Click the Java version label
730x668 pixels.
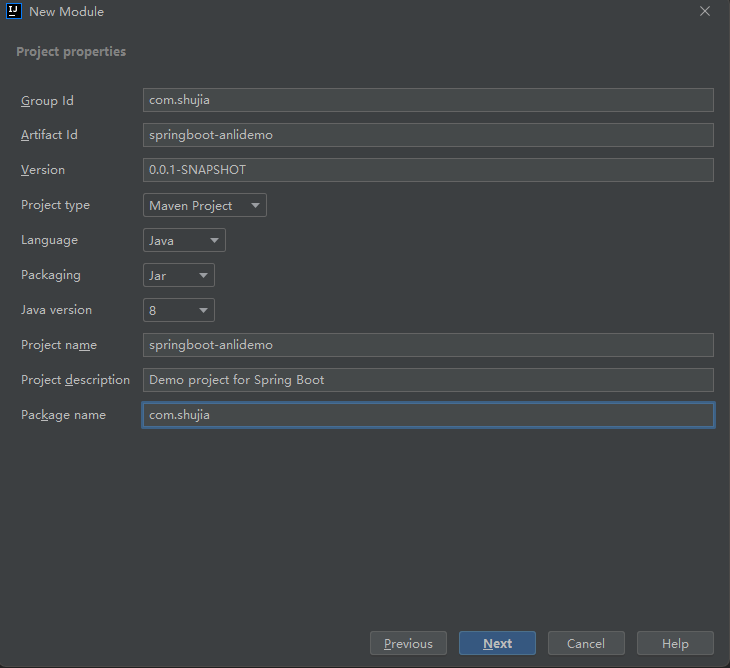click(56, 310)
